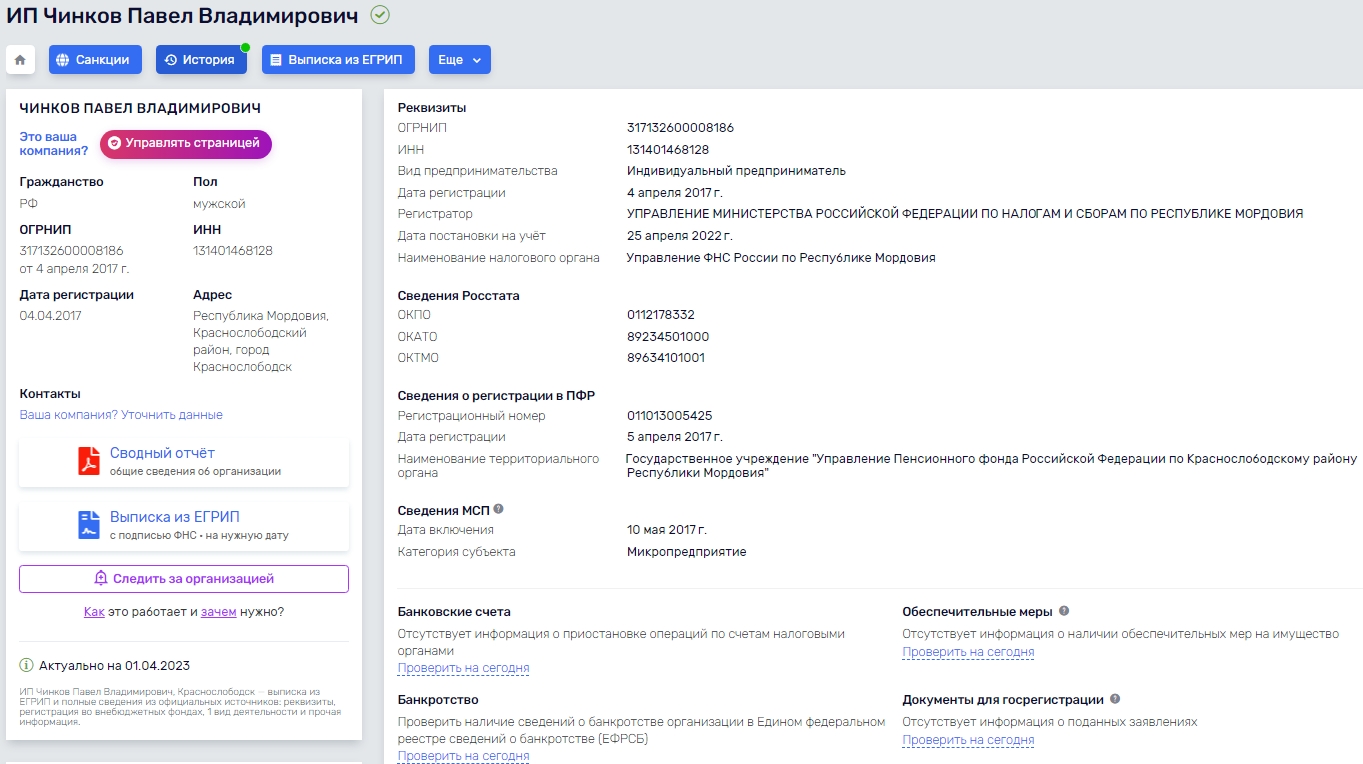The width and height of the screenshot is (1363, 764).
Task: Click the sidebar heading ЧИНКОВ ПАВЕЛ ВЛАДИМИРОВИЧ
Action: click(140, 108)
